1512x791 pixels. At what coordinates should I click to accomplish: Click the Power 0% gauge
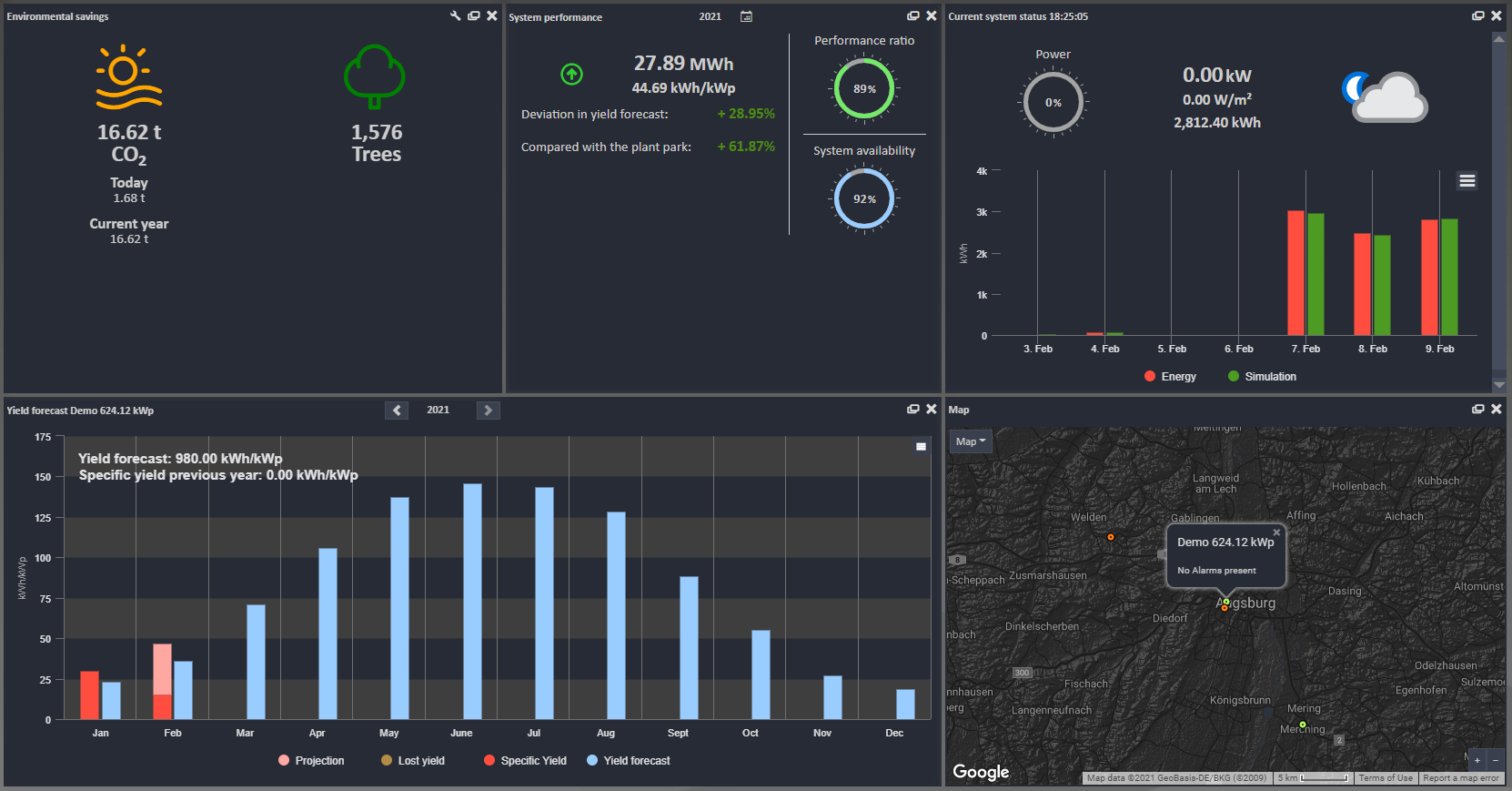pos(1053,103)
